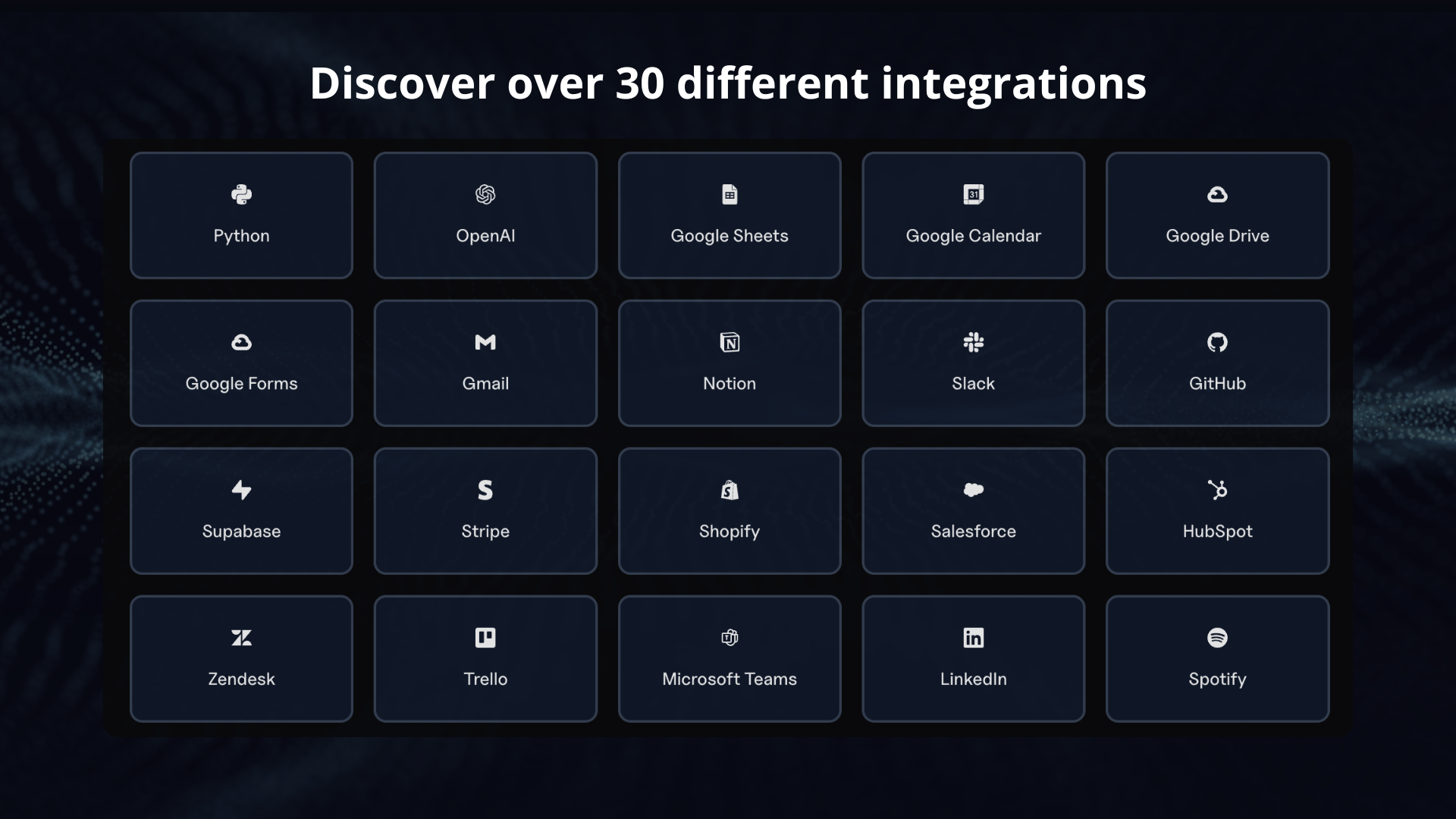1456x819 pixels.
Task: Click the Gmail M icon
Action: pos(485,343)
